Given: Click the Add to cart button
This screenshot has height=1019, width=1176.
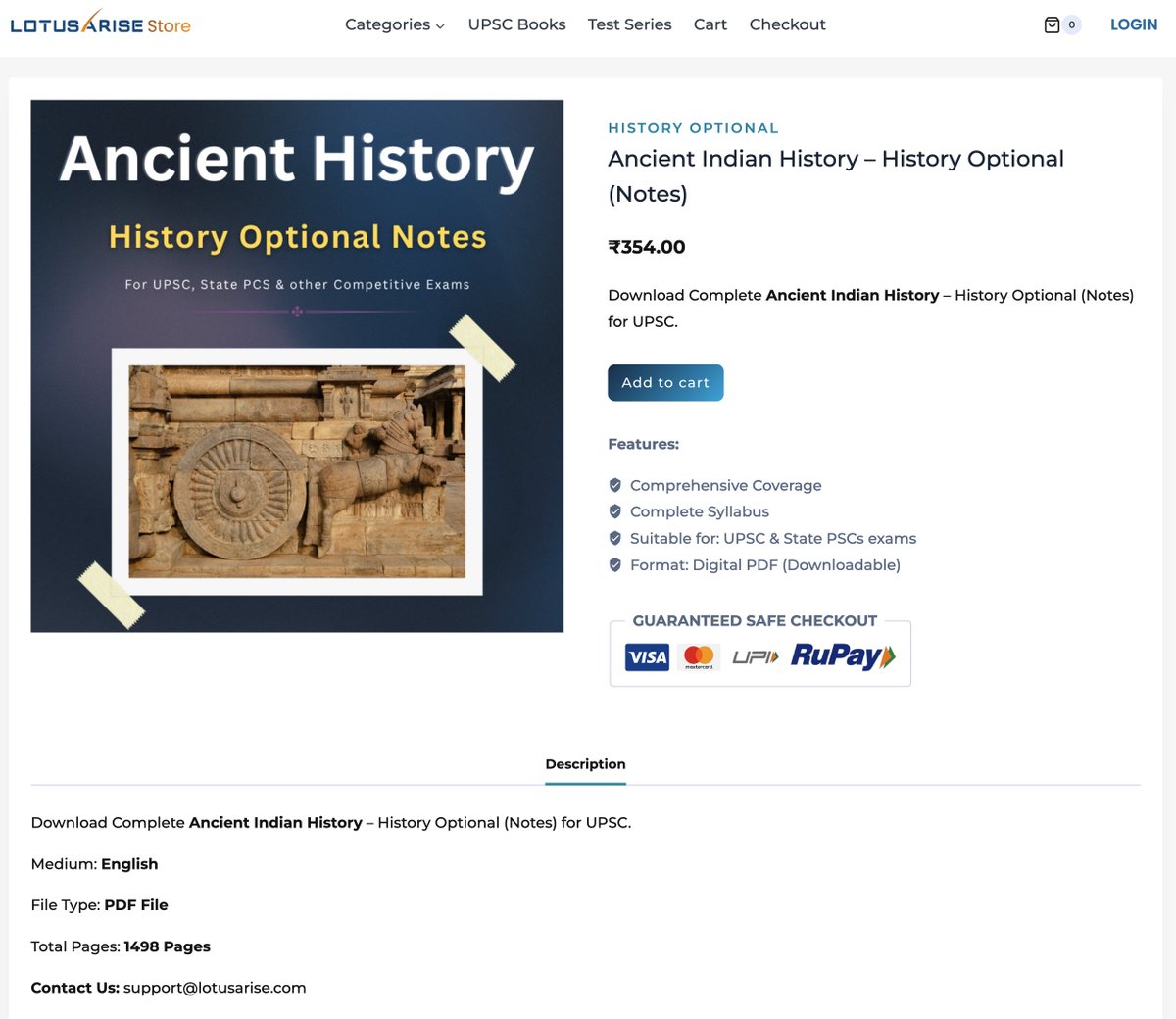Looking at the screenshot, I should [x=665, y=382].
